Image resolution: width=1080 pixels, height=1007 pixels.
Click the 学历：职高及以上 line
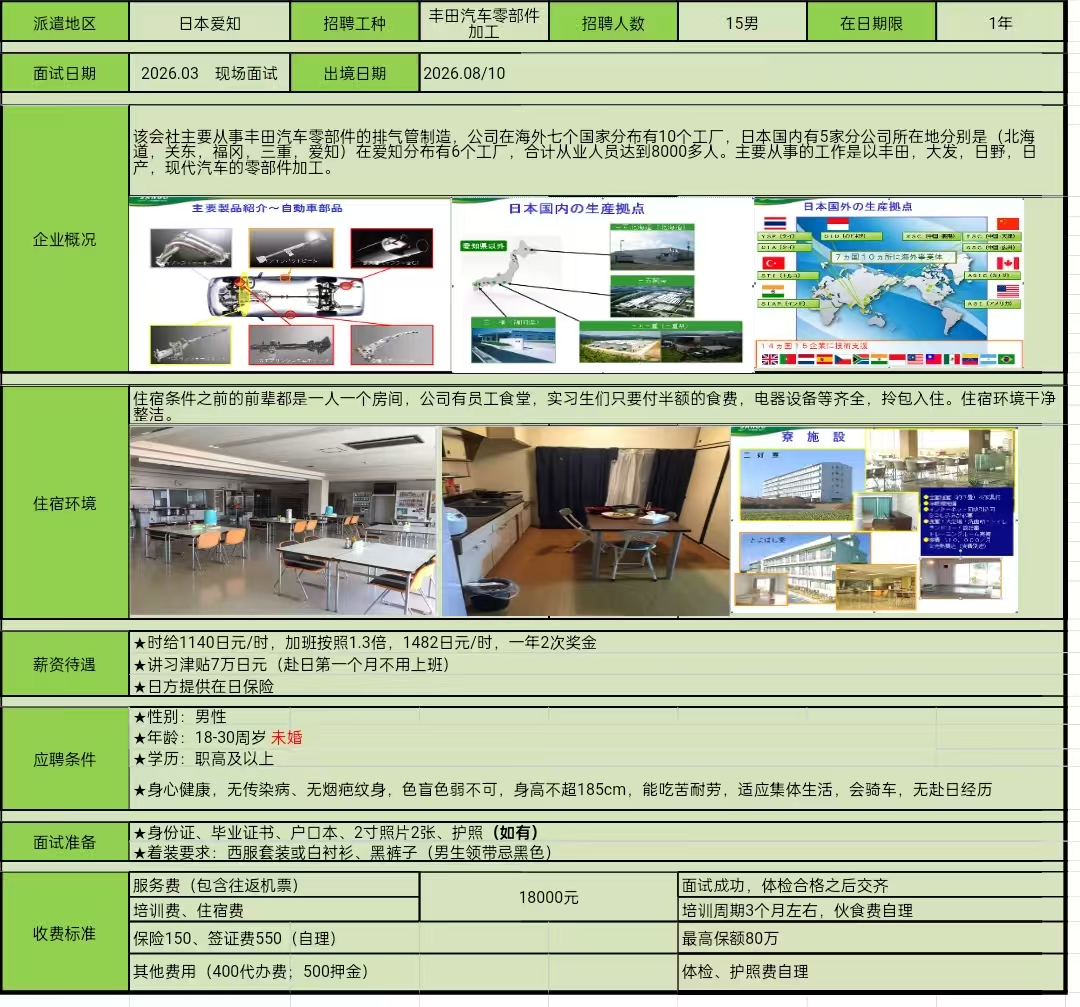coord(204,759)
